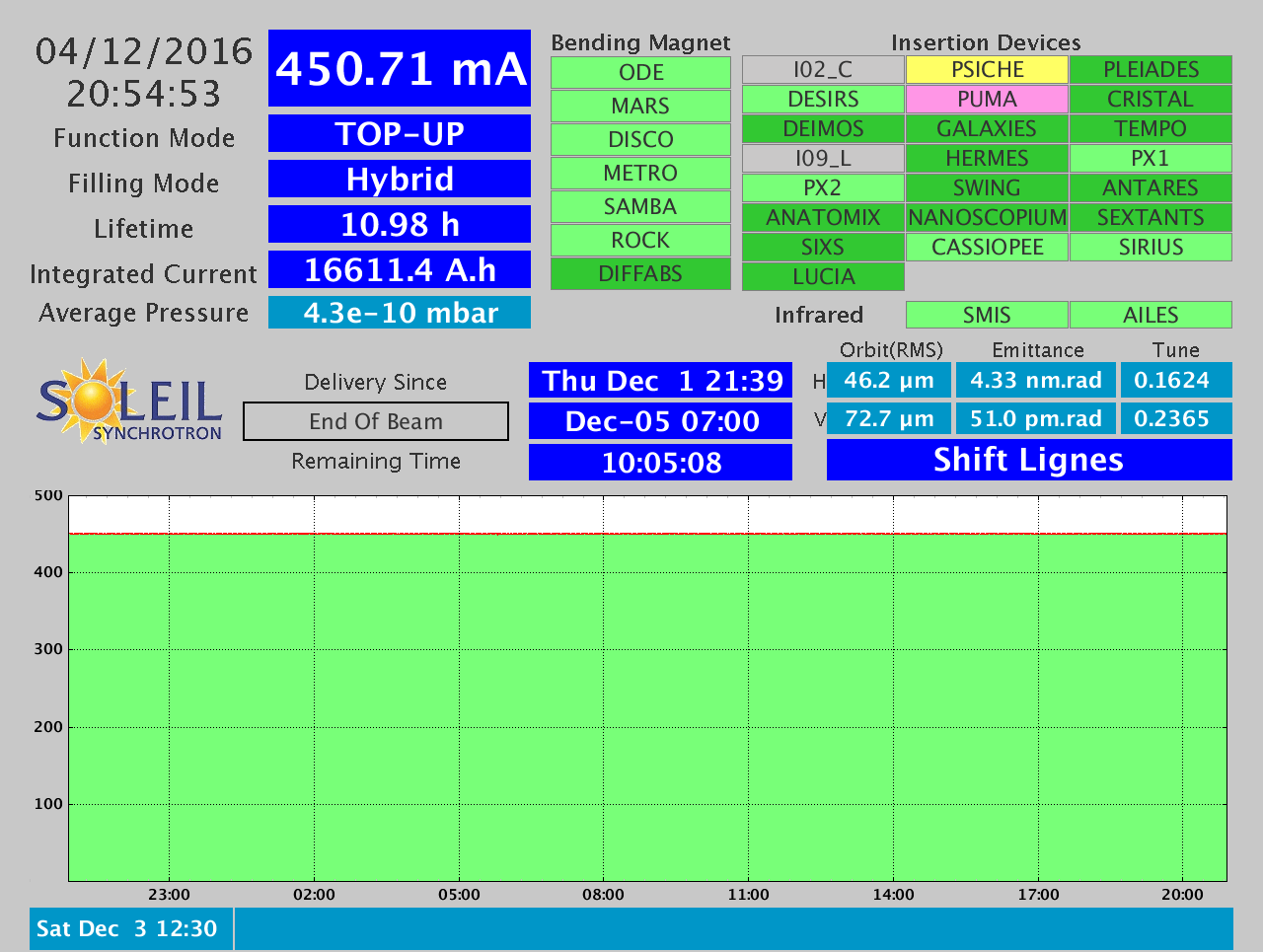Image resolution: width=1263 pixels, height=952 pixels.
Task: Select the Thu Dec 1 21:39 delivery date
Action: tap(661, 381)
